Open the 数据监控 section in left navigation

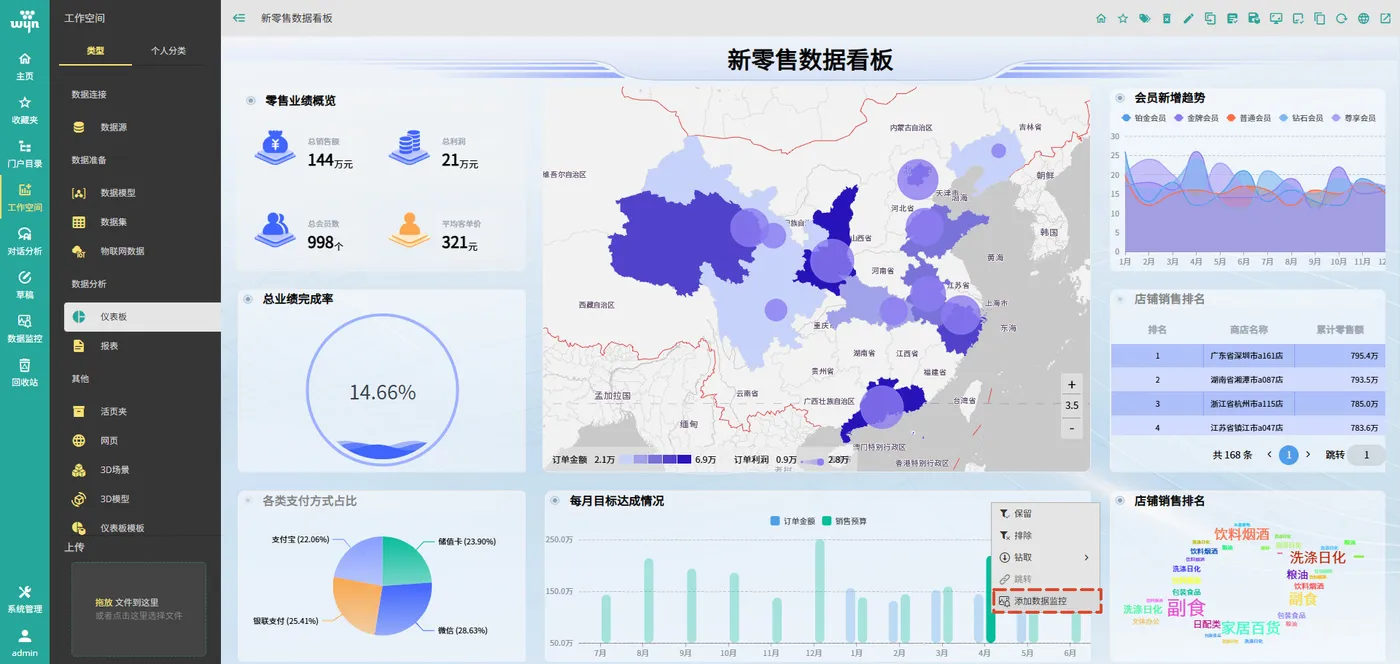[x=25, y=329]
